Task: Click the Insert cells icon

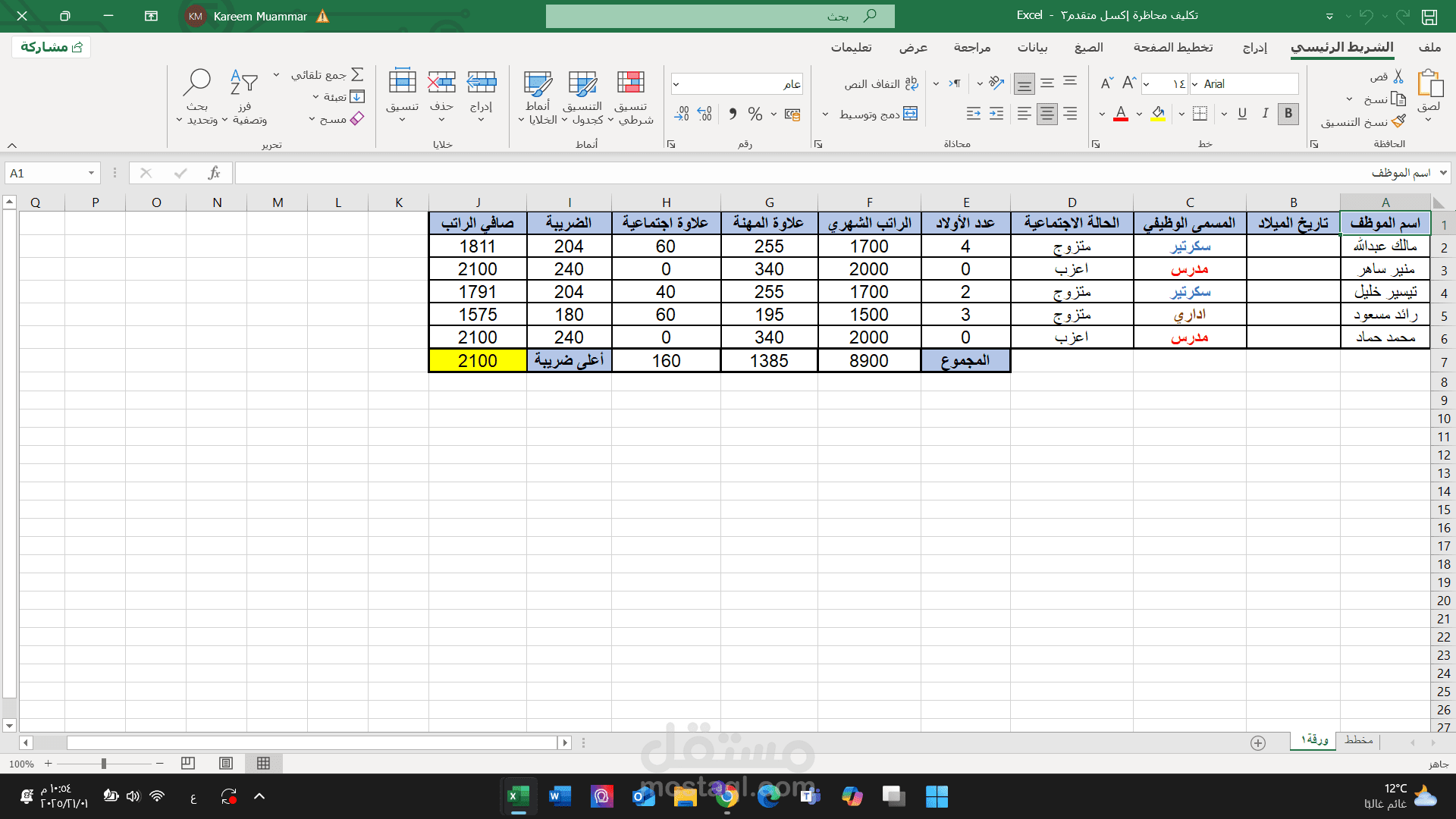Action: point(481,83)
